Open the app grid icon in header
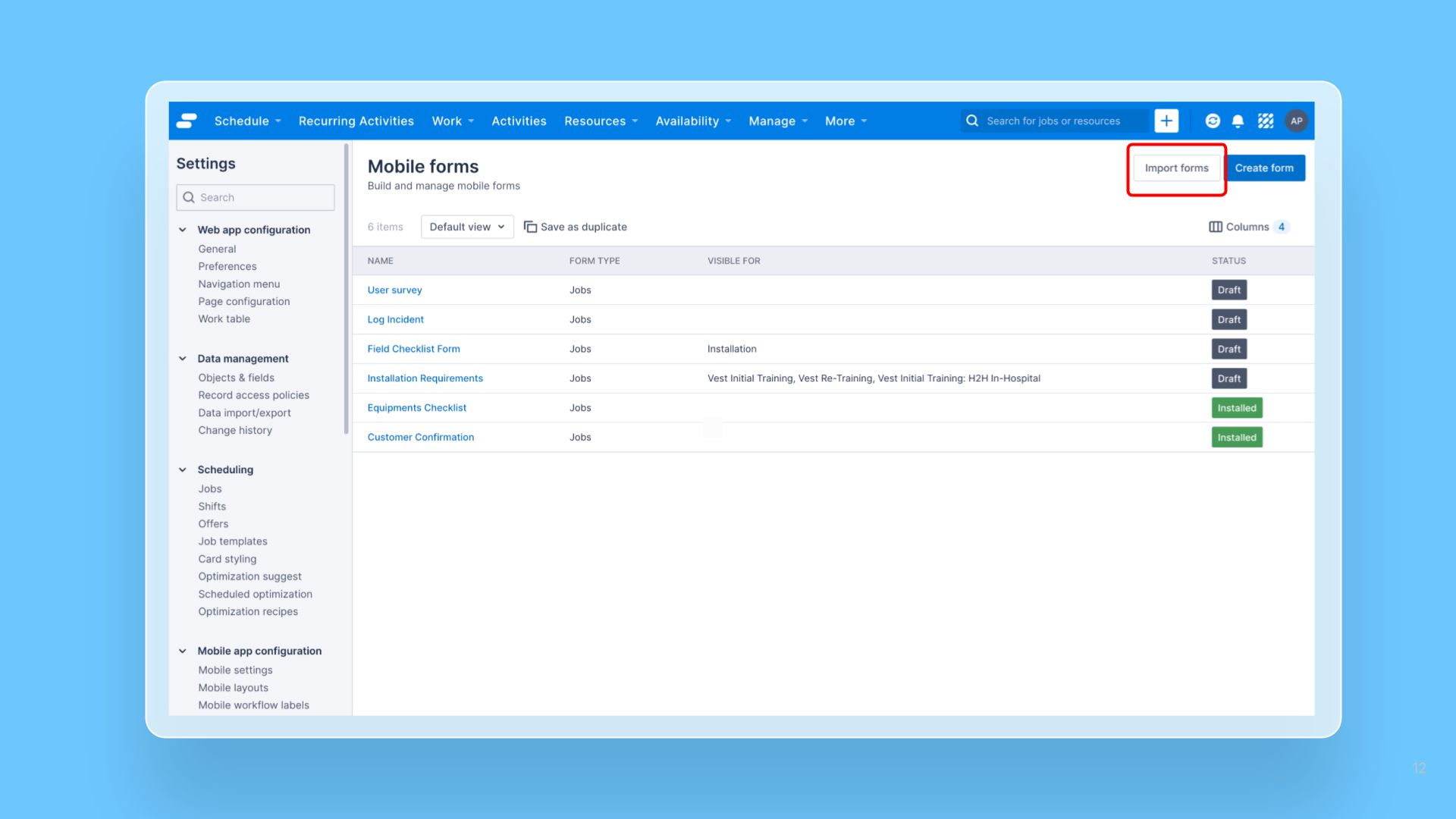The image size is (1456, 819). point(1266,121)
